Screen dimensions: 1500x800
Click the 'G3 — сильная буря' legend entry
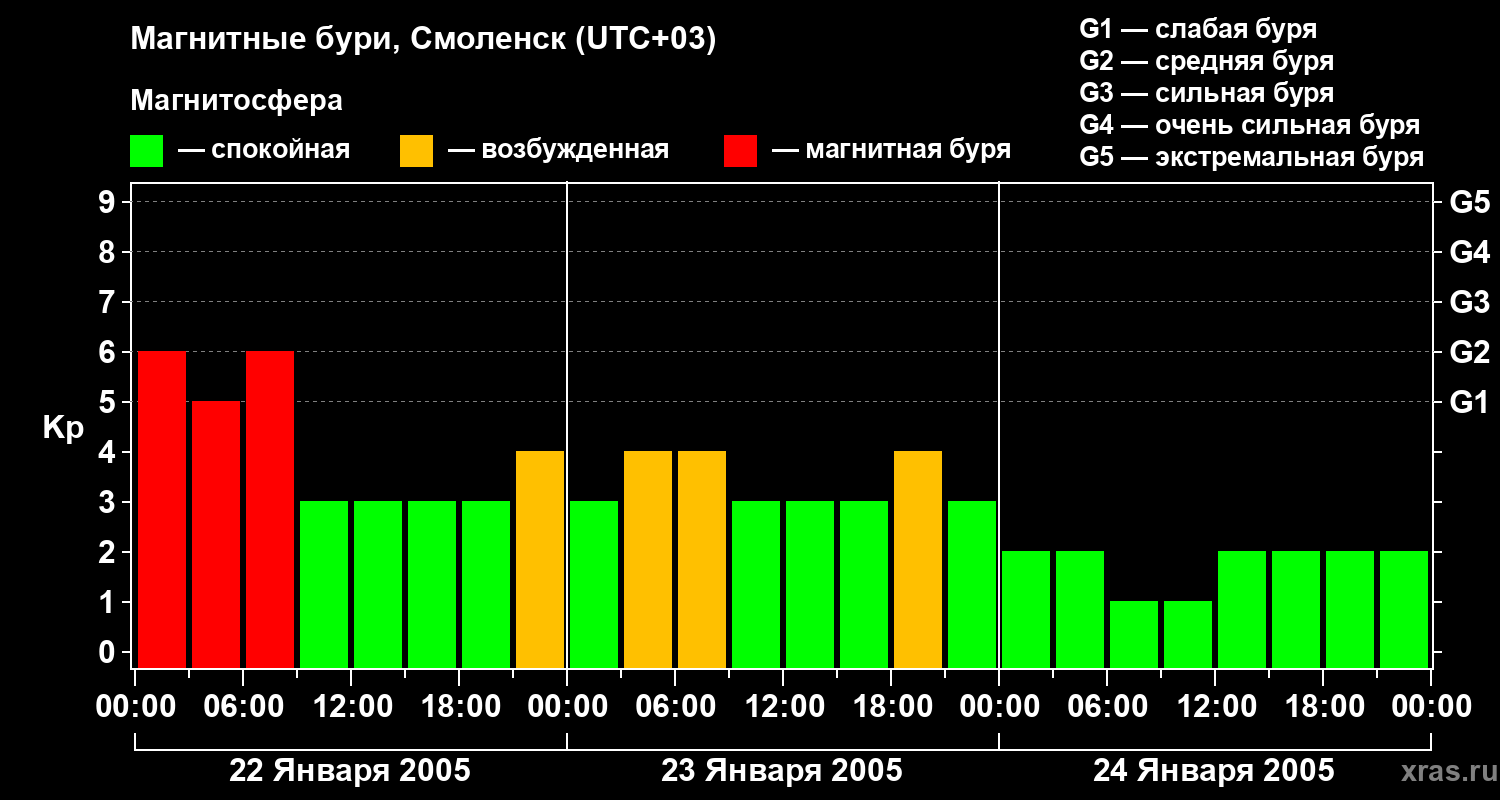point(1207,93)
